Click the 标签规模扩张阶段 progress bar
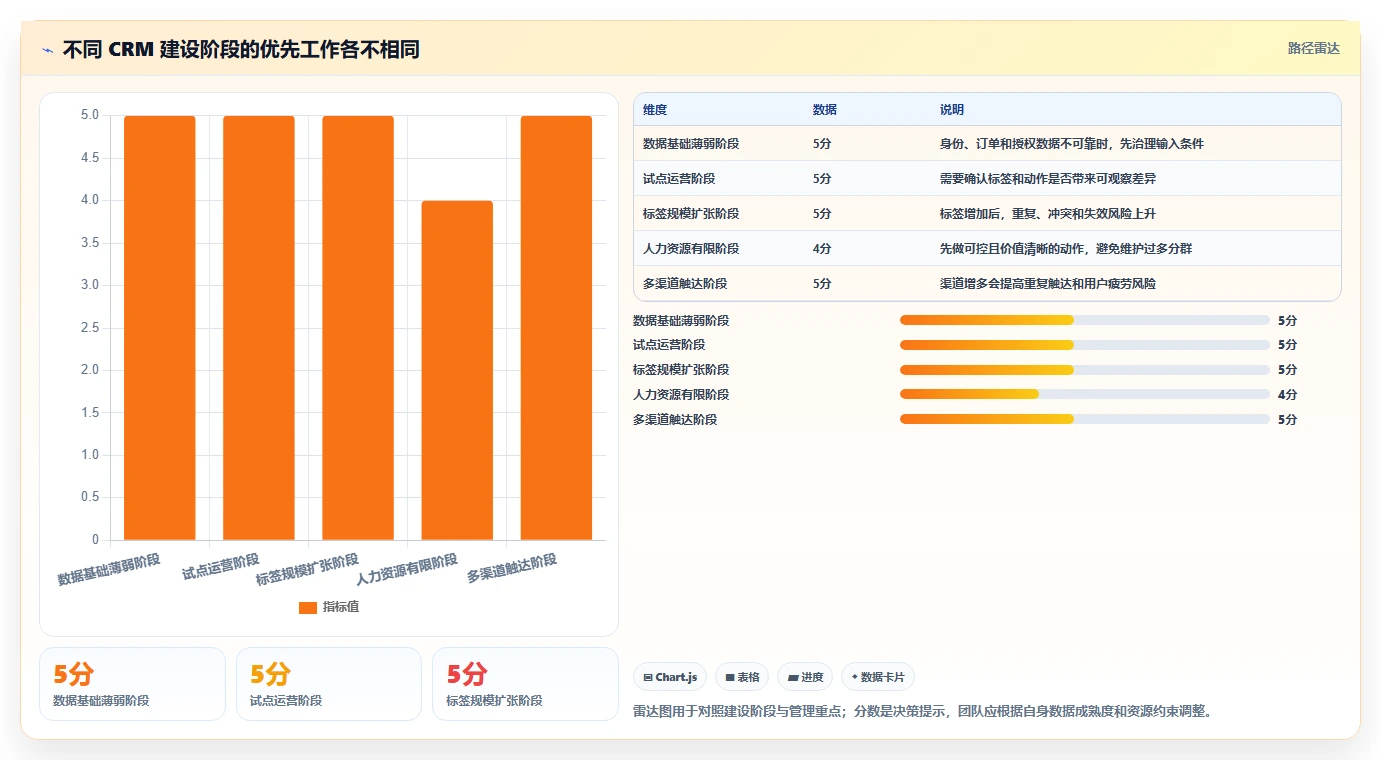1381x760 pixels. tap(1085, 370)
